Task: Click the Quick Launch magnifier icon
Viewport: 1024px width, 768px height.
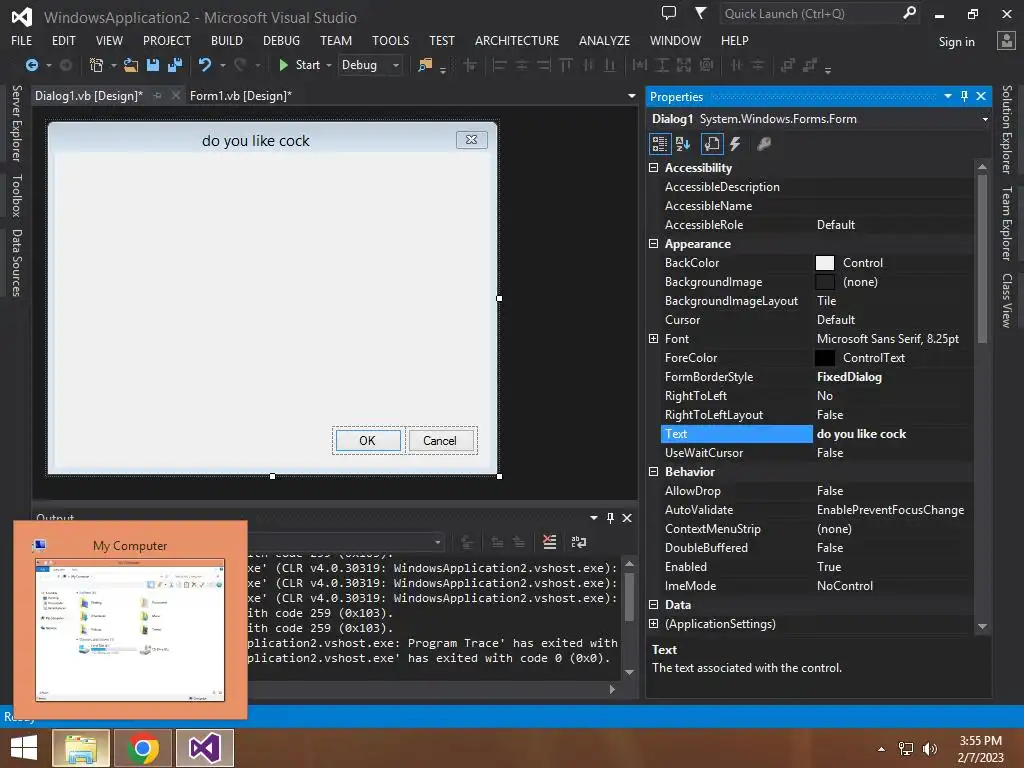Action: point(909,13)
